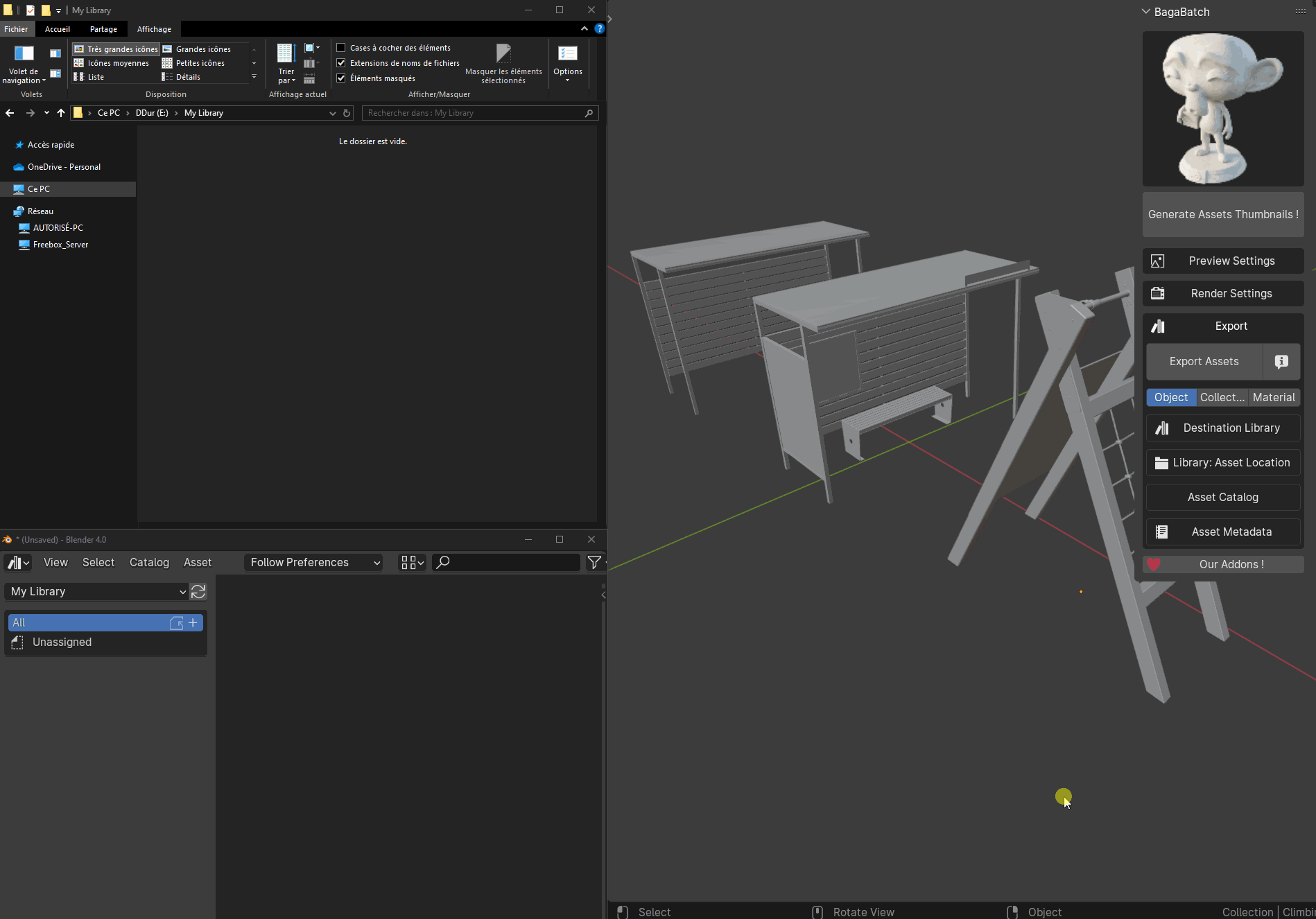Click the Our Addons heart button
This screenshot has width=1316, height=919.
pos(1223,565)
